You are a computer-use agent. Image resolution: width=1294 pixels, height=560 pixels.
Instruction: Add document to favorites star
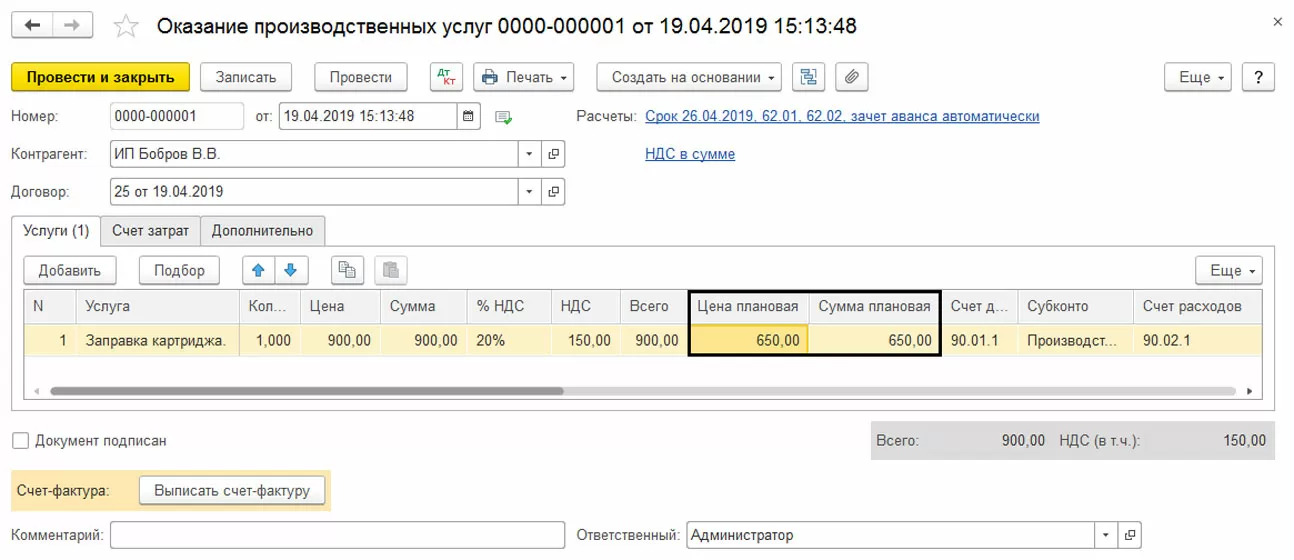[x=127, y=26]
